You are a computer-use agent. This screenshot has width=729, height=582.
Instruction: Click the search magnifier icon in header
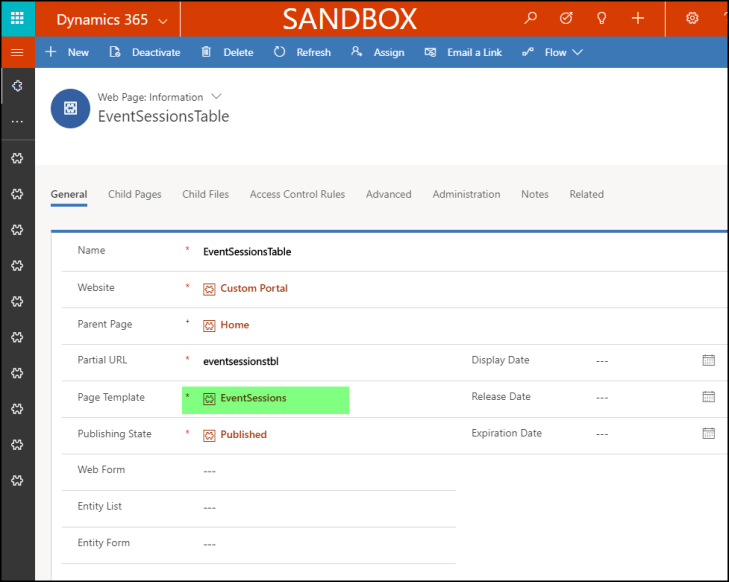pyautogui.click(x=531, y=18)
